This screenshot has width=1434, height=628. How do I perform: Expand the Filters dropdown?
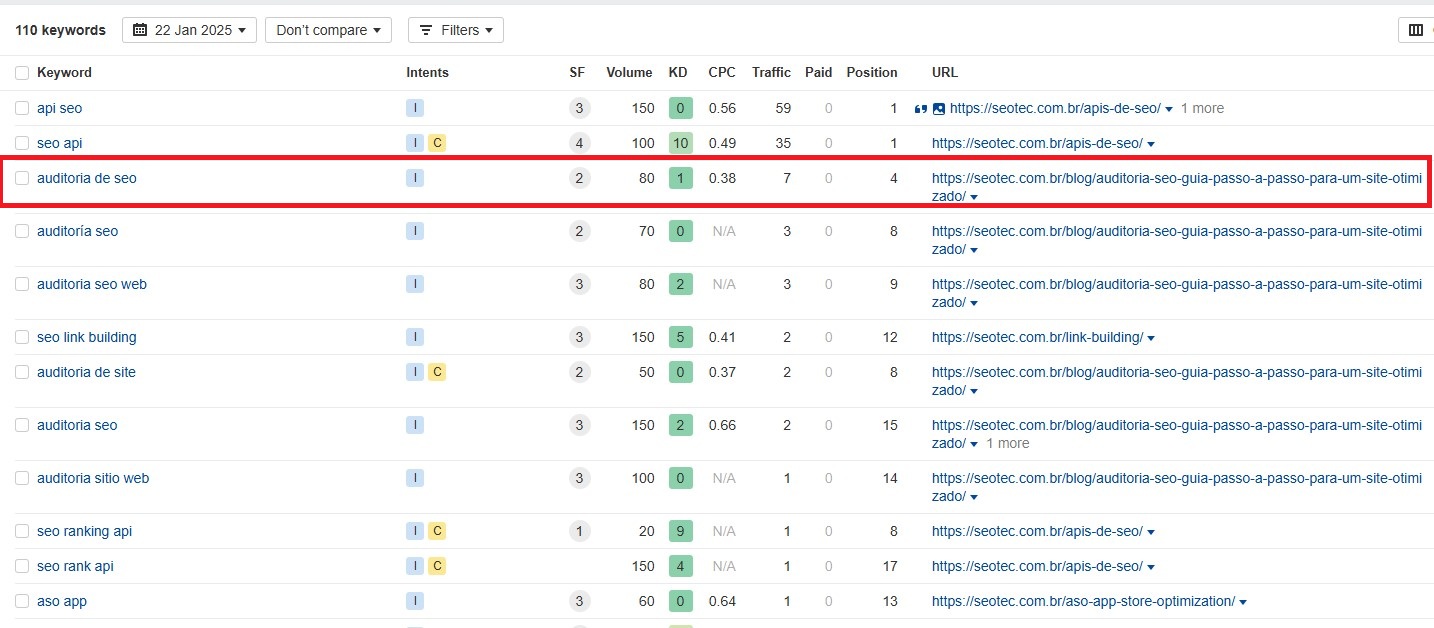coord(455,30)
